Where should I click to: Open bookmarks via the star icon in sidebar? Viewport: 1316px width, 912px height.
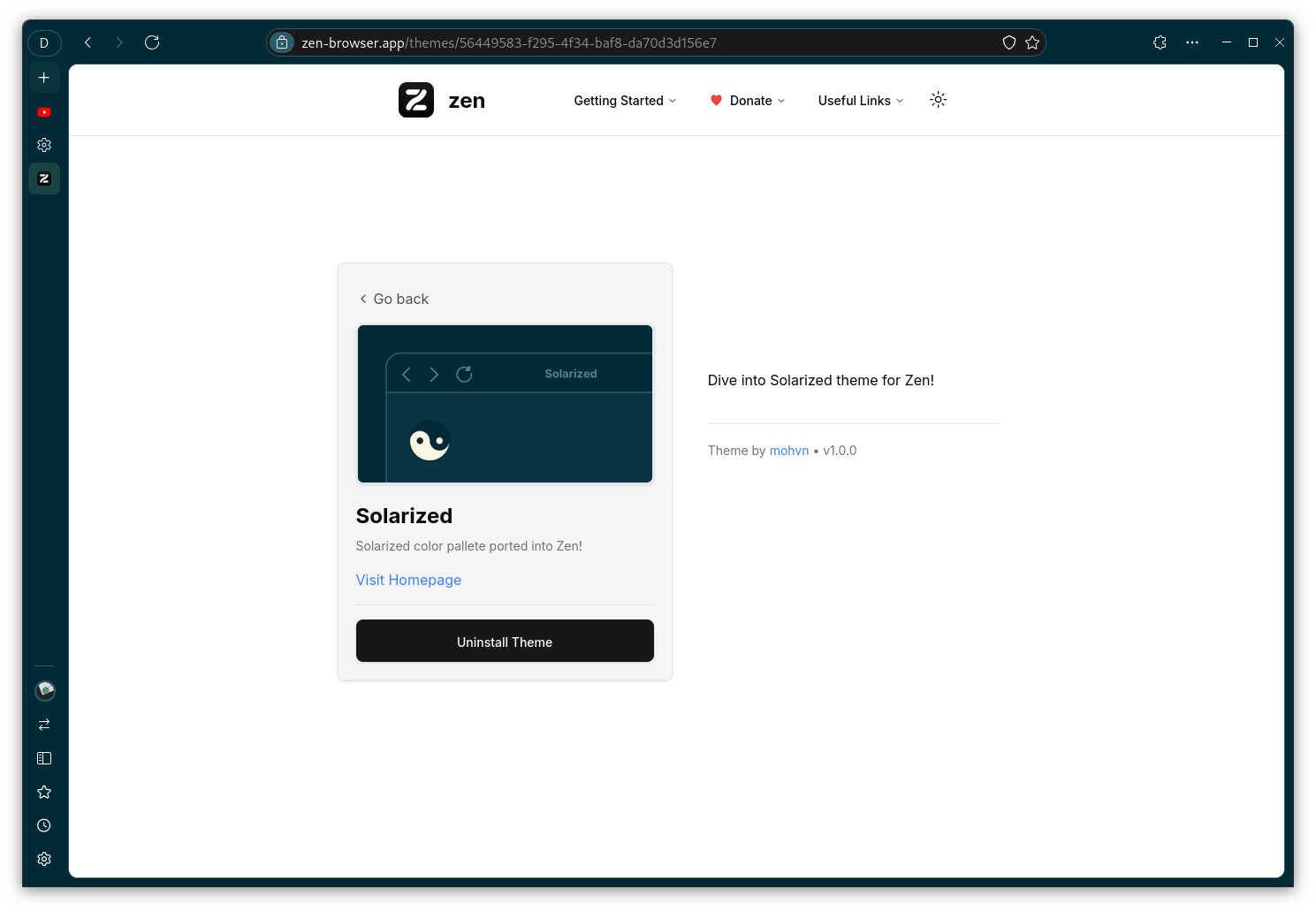pos(44,791)
